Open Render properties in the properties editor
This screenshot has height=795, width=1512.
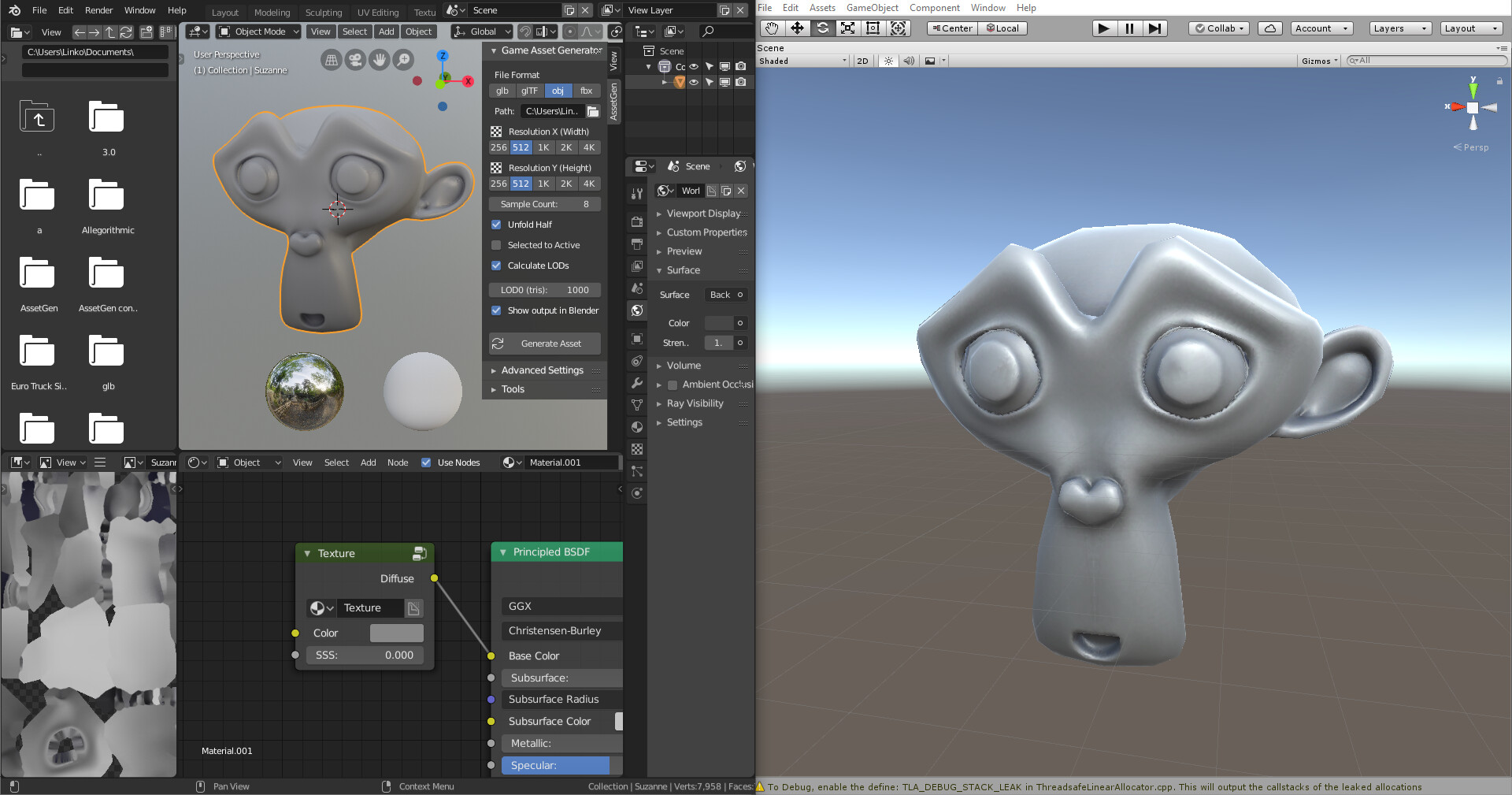coord(636,221)
